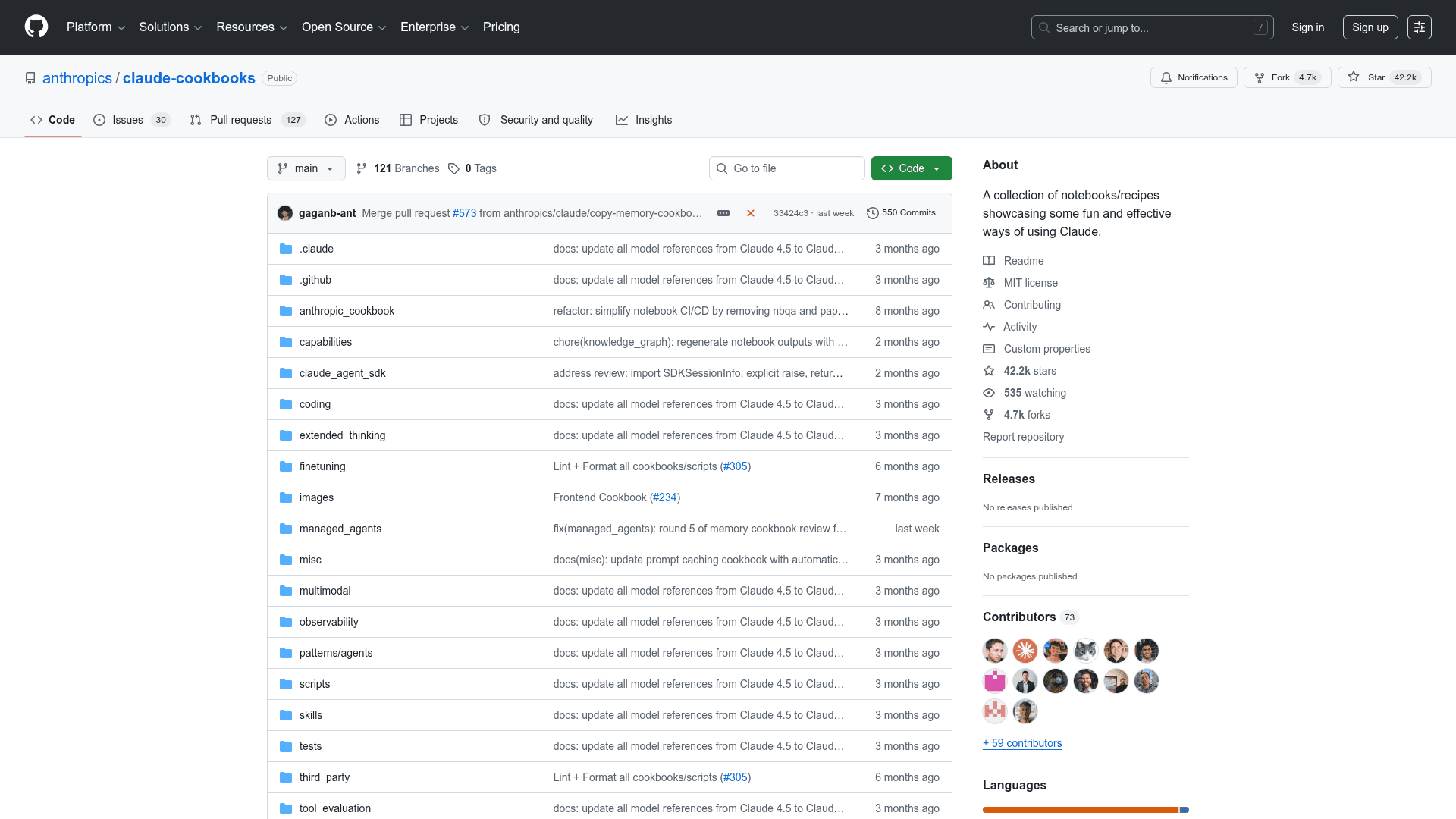Click the languages breakdown bar

click(1086, 810)
